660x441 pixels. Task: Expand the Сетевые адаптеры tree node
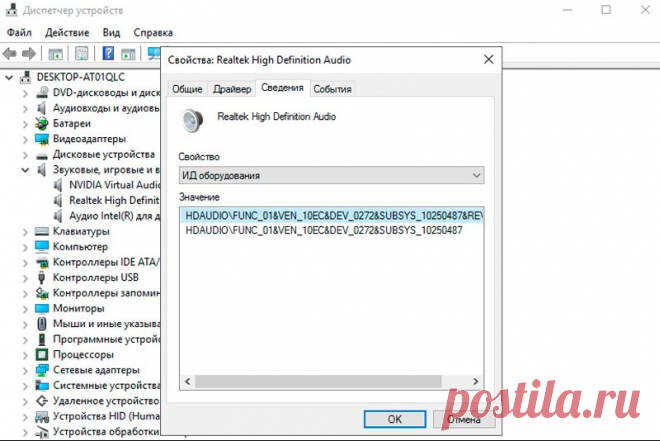click(25, 370)
